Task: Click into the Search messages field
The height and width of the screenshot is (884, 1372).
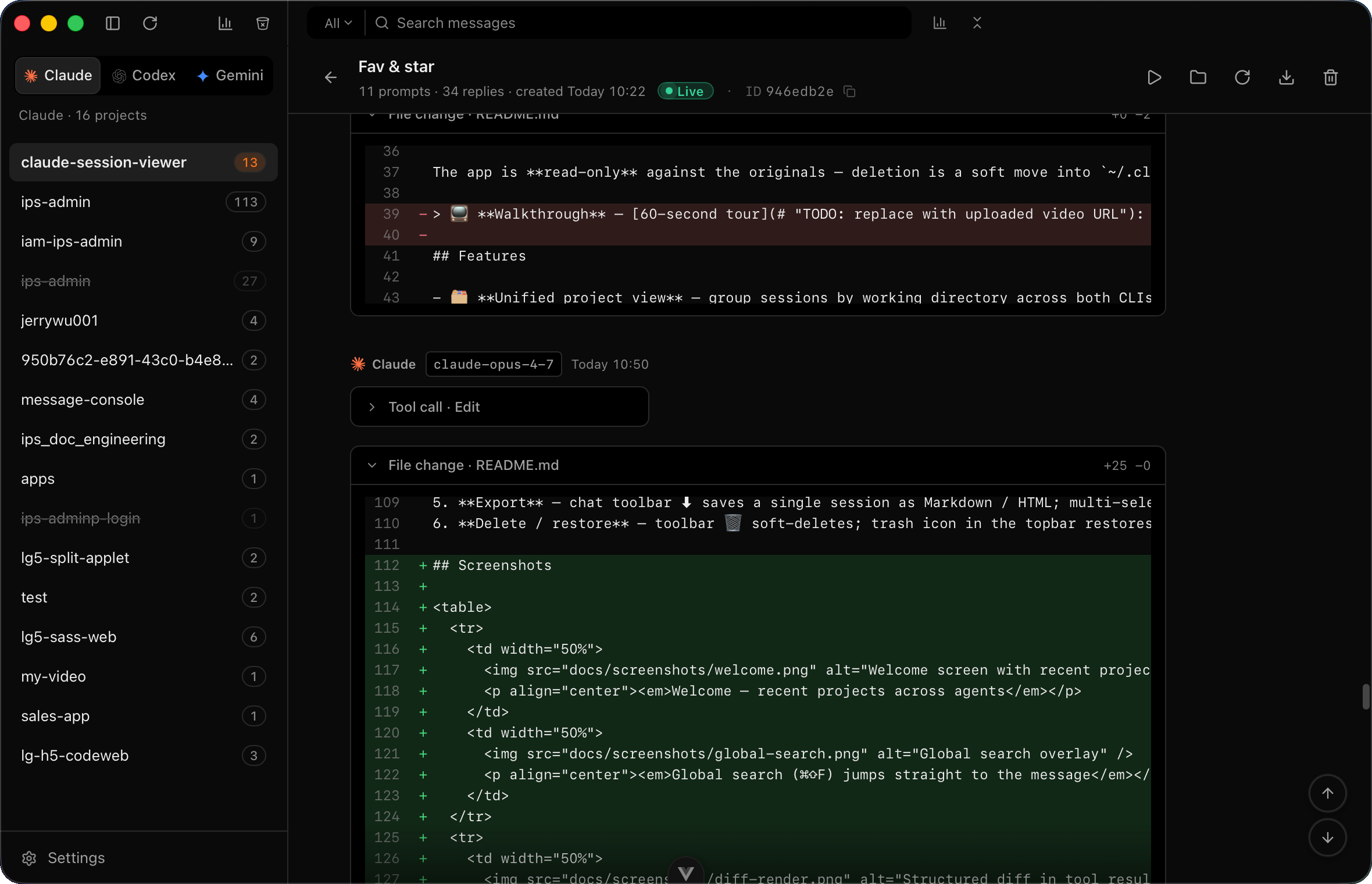Action: [x=639, y=23]
